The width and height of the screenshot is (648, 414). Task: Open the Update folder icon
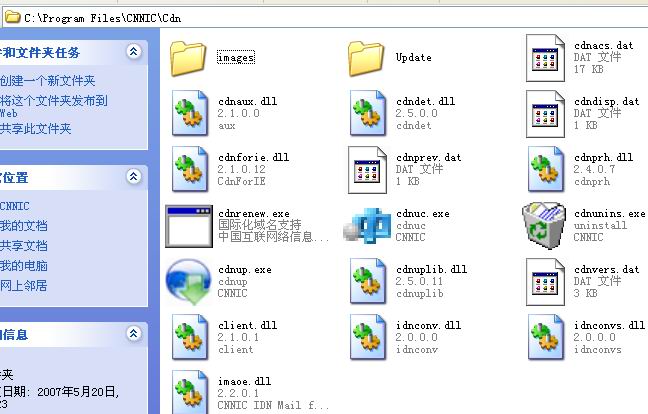pos(366,58)
